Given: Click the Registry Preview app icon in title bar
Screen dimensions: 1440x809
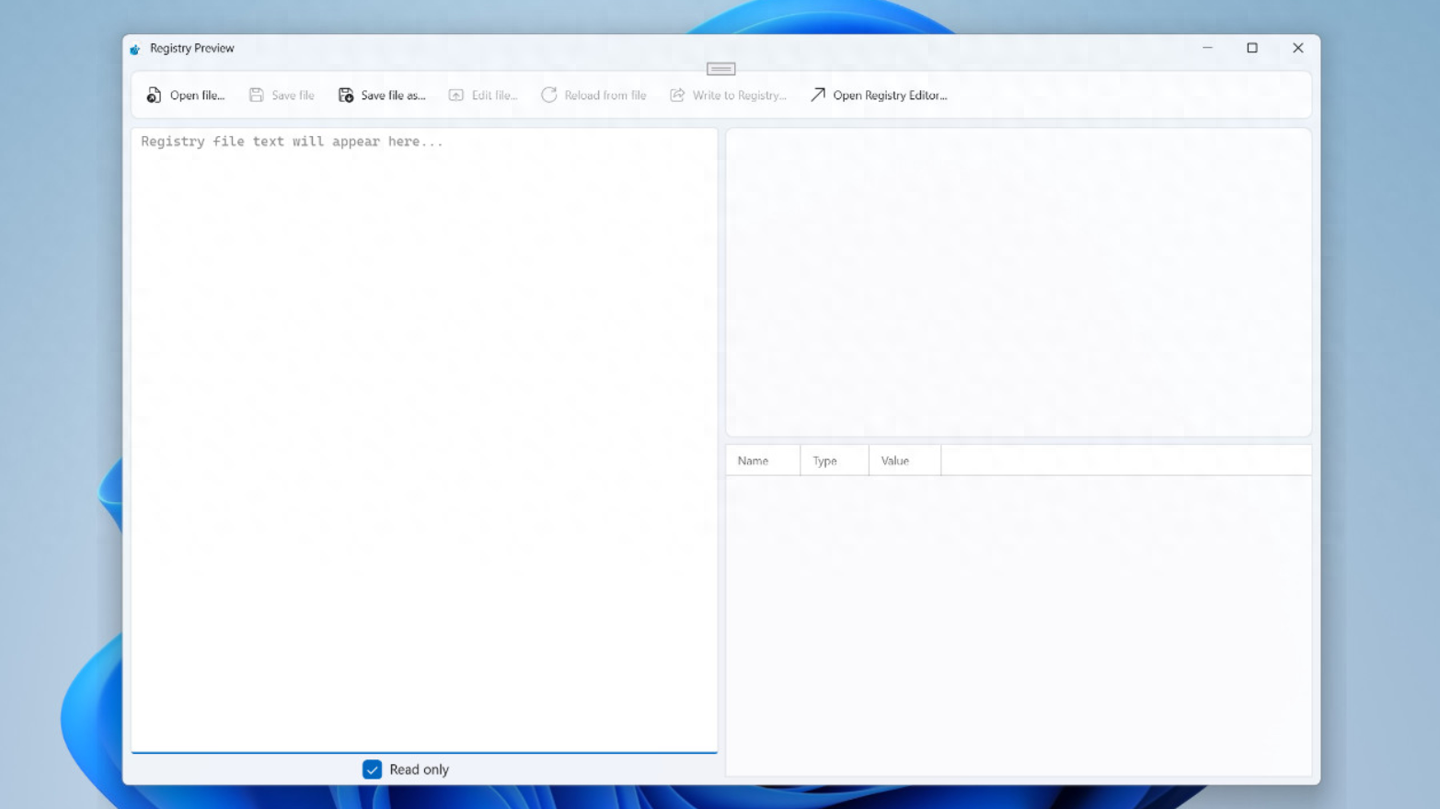Looking at the screenshot, I should (x=135, y=49).
